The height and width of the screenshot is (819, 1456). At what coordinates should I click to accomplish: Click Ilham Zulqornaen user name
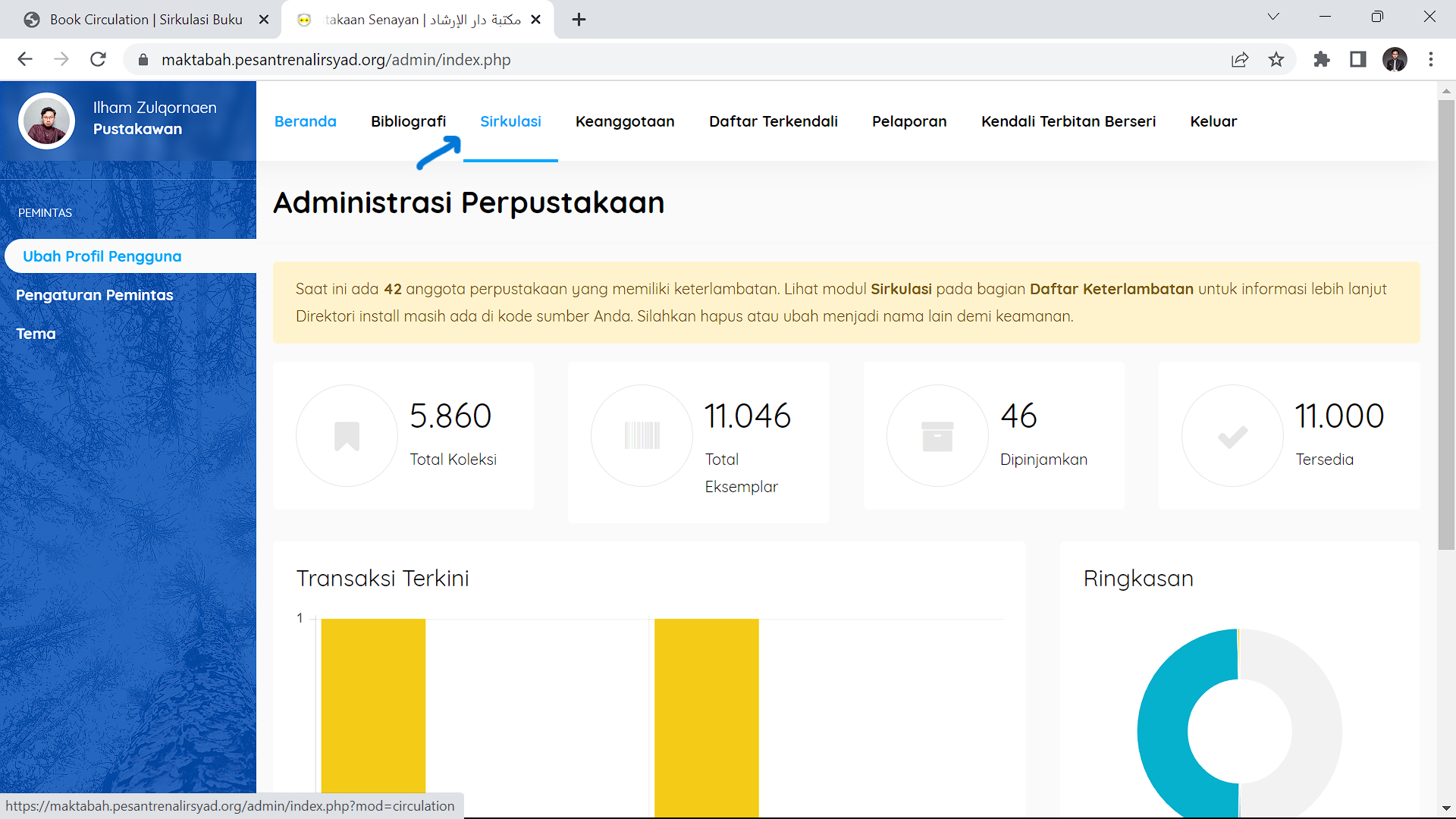point(155,108)
